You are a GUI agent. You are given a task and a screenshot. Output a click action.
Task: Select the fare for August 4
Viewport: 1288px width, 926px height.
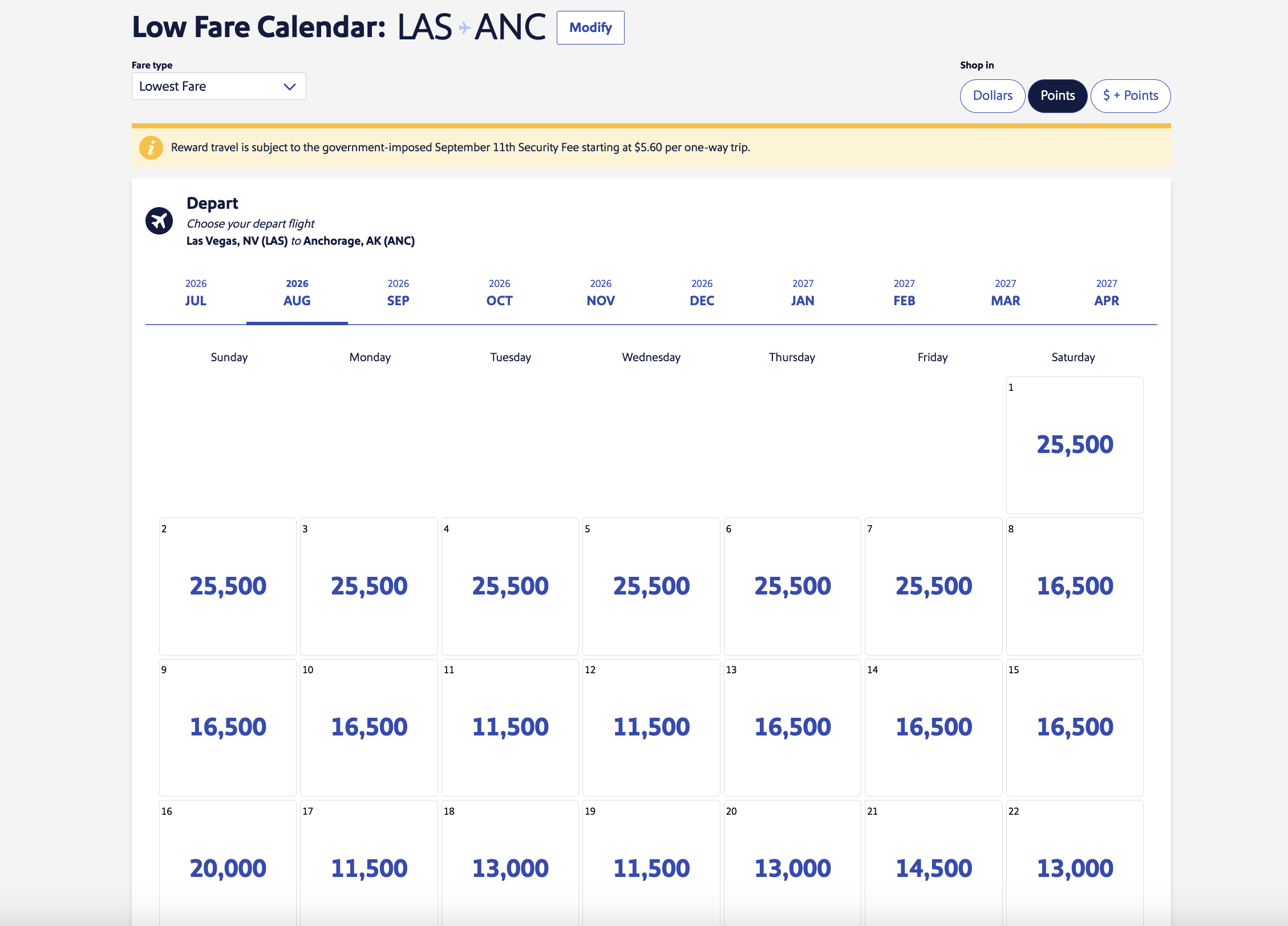coord(510,587)
